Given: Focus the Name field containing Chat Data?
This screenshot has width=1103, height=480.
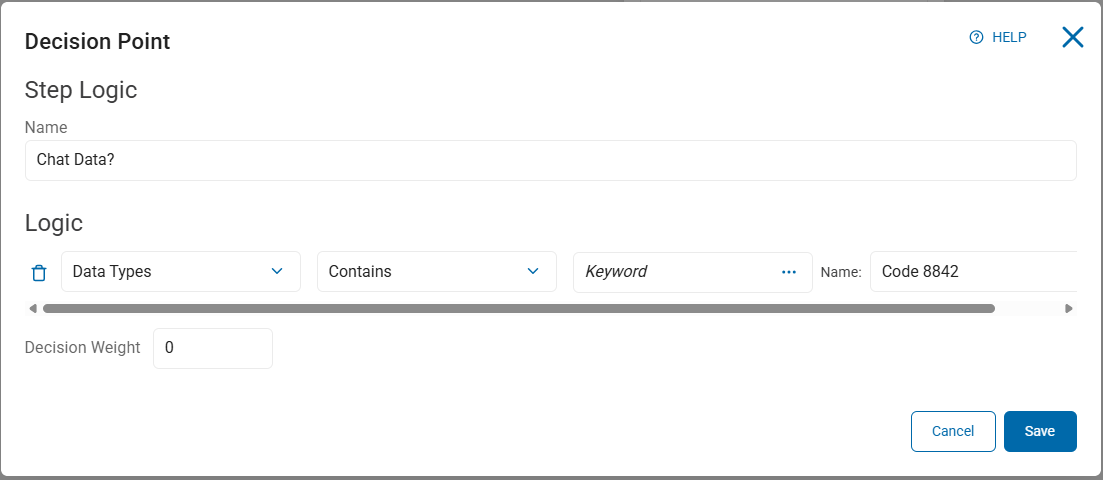Looking at the screenshot, I should click(x=550, y=160).
